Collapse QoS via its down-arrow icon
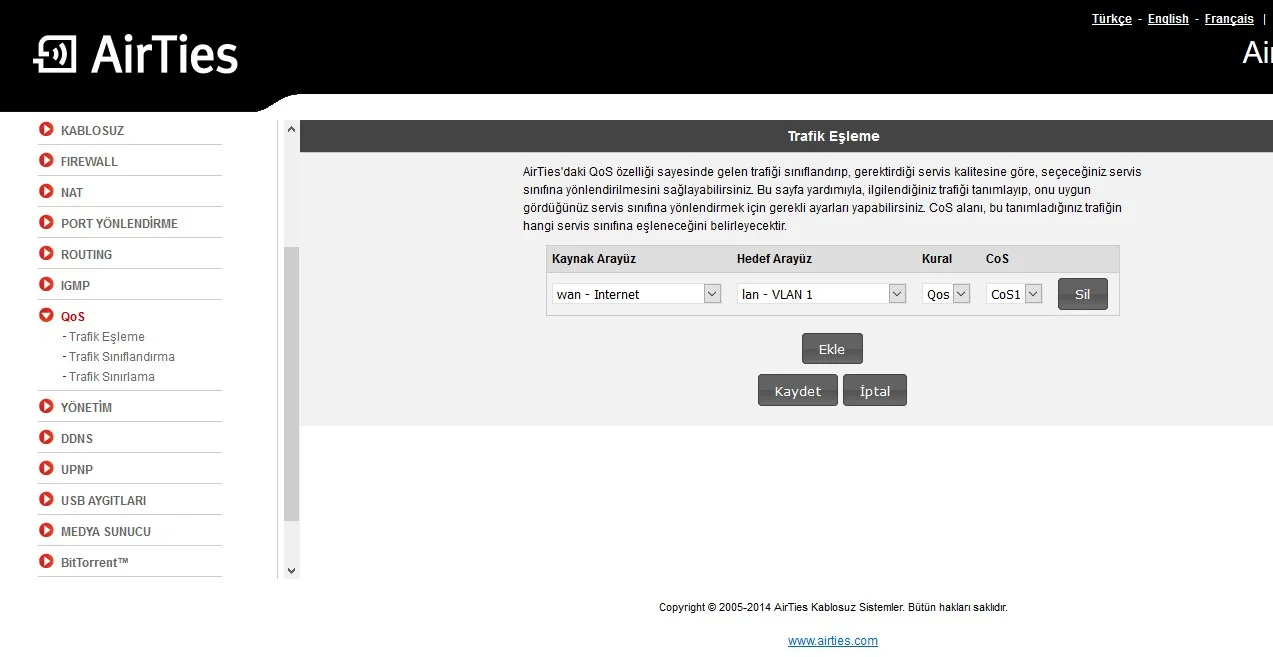Image resolution: width=1273 pixels, height=657 pixels. pos(46,315)
